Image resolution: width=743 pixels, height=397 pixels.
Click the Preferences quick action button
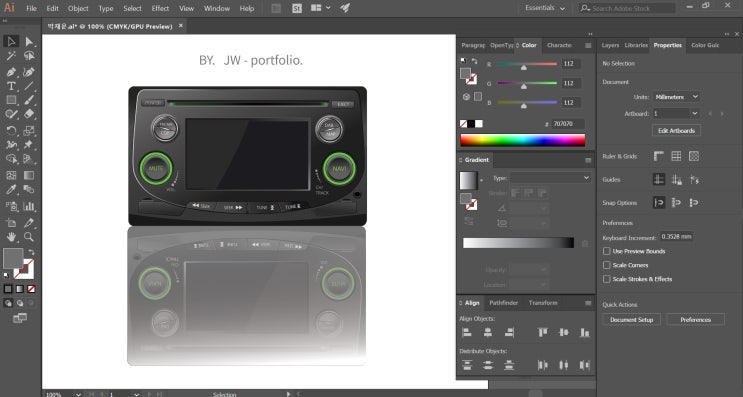tap(696, 320)
